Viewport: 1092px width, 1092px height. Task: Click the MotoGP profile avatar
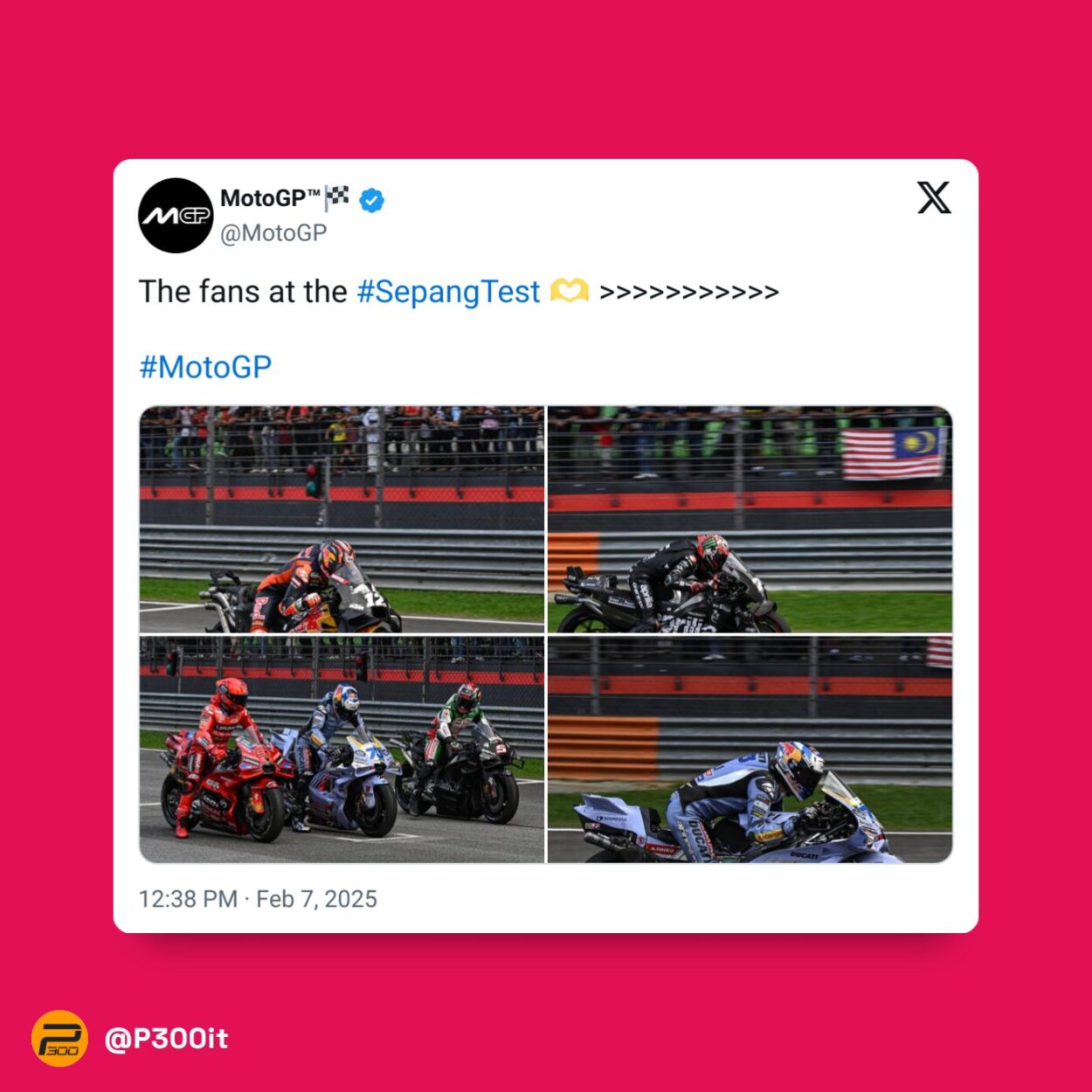pyautogui.click(x=176, y=216)
